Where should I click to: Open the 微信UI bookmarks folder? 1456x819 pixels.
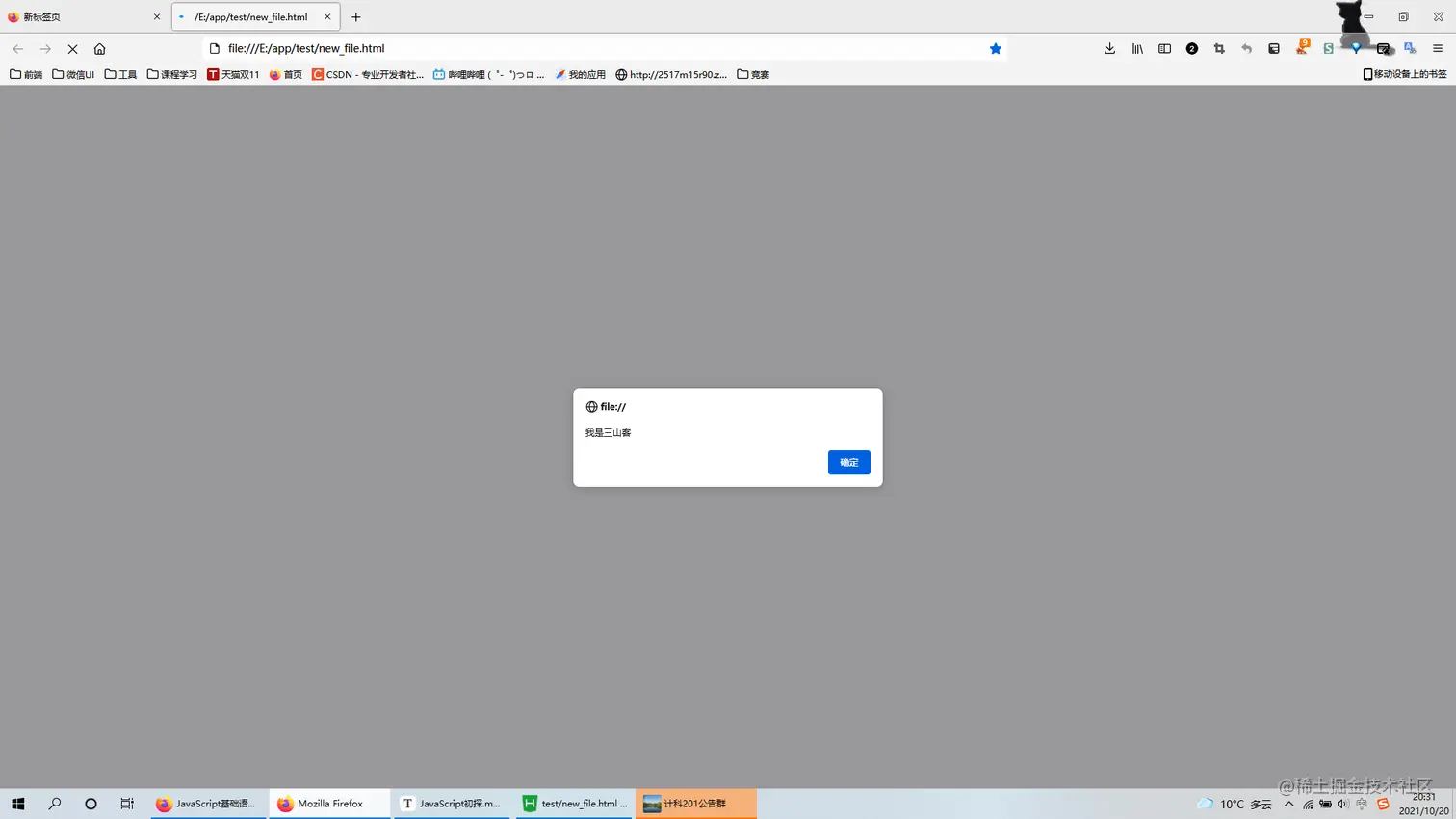[73, 74]
